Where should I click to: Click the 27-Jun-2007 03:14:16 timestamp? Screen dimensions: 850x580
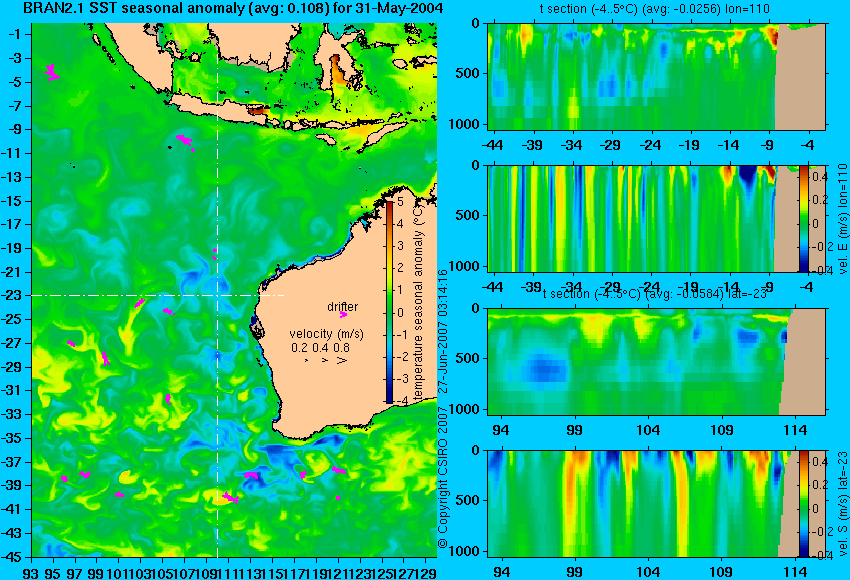(443, 331)
